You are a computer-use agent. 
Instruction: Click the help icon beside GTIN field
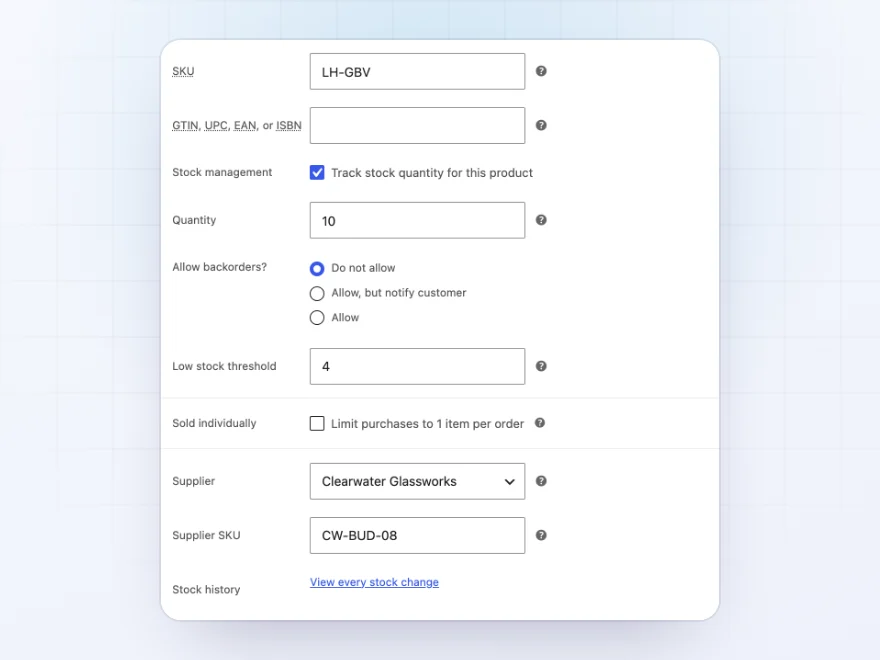pyautogui.click(x=541, y=125)
